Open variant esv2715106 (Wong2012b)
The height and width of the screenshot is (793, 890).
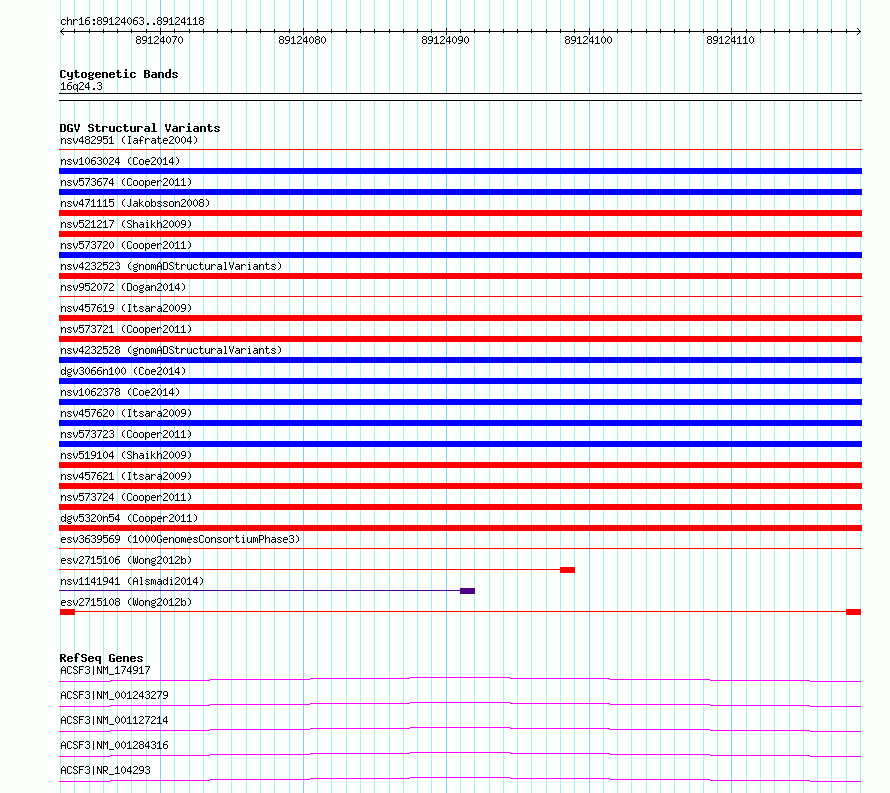click(126, 560)
